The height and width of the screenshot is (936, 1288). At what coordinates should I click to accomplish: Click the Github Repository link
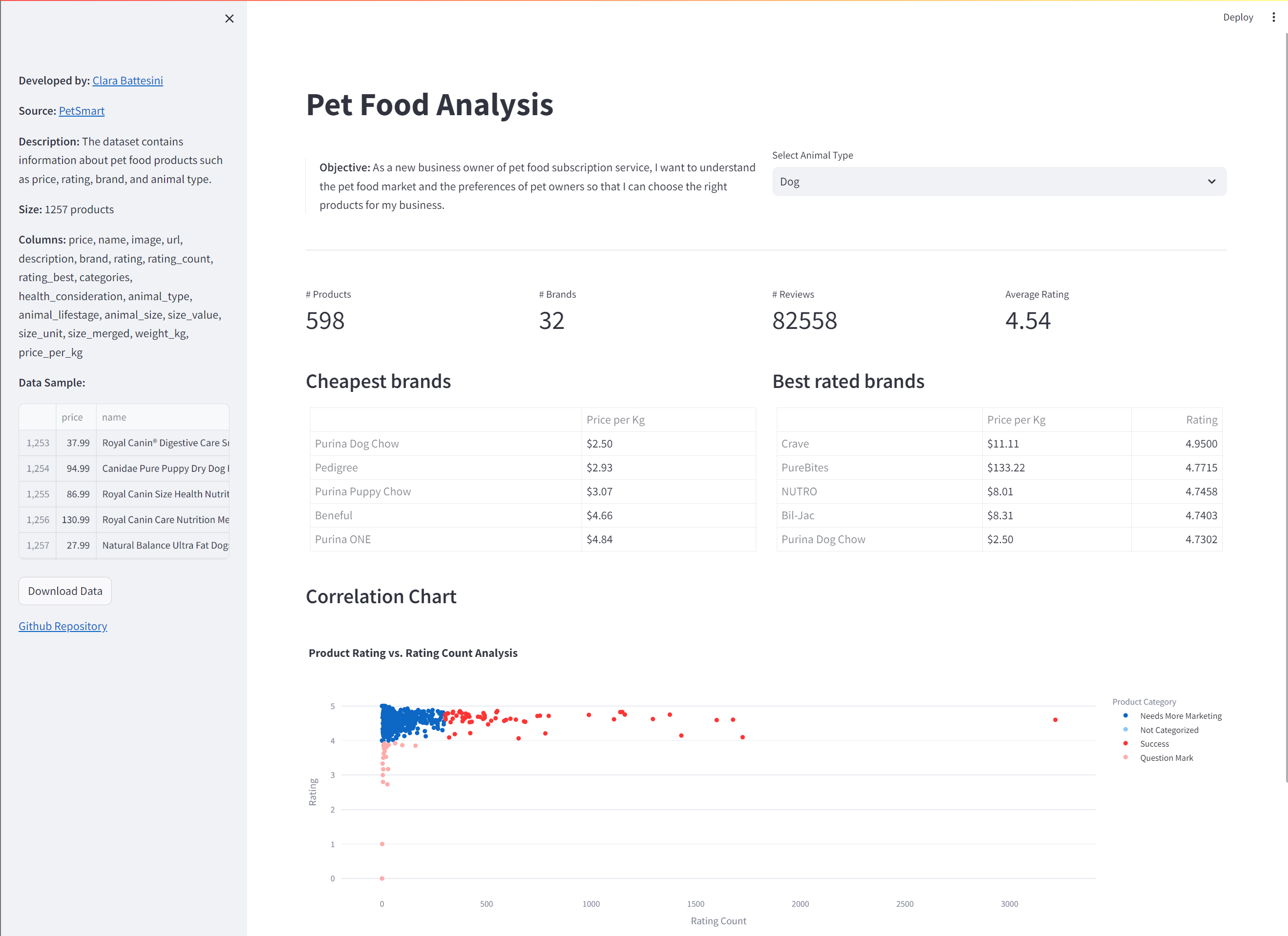(62, 625)
